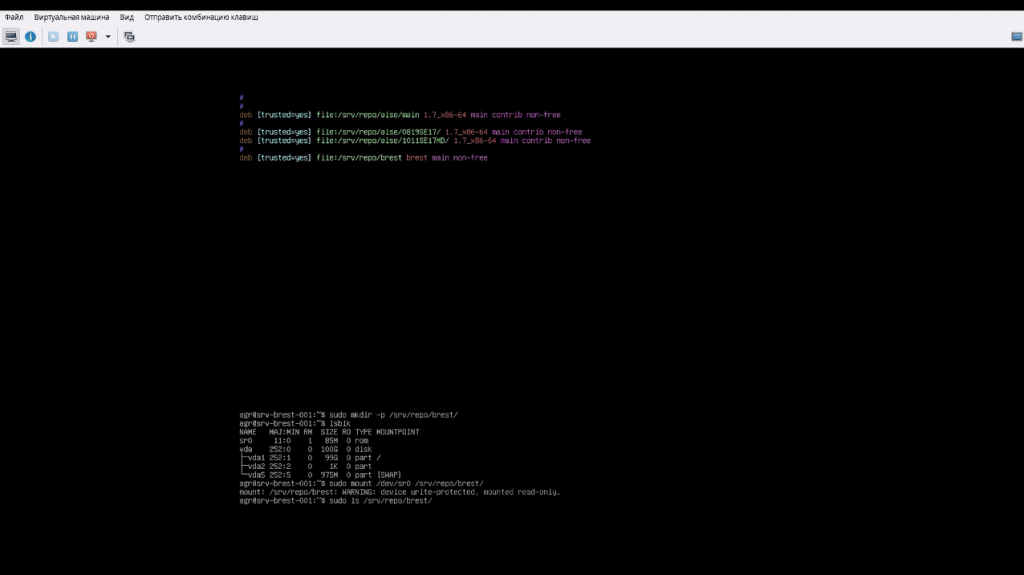Open the manage VM snapshots icon
This screenshot has height=575, width=1024.
pos(129,37)
